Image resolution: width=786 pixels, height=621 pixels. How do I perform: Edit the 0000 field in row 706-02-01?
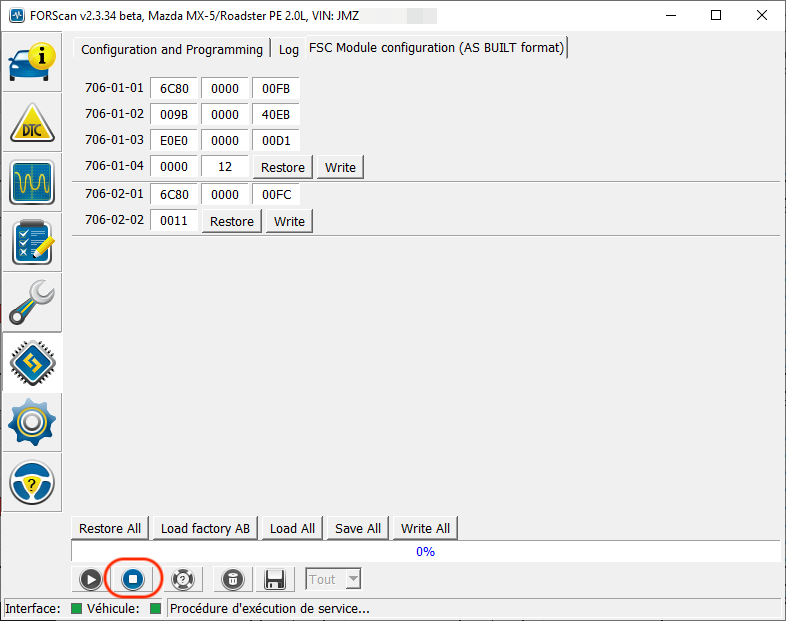click(225, 194)
